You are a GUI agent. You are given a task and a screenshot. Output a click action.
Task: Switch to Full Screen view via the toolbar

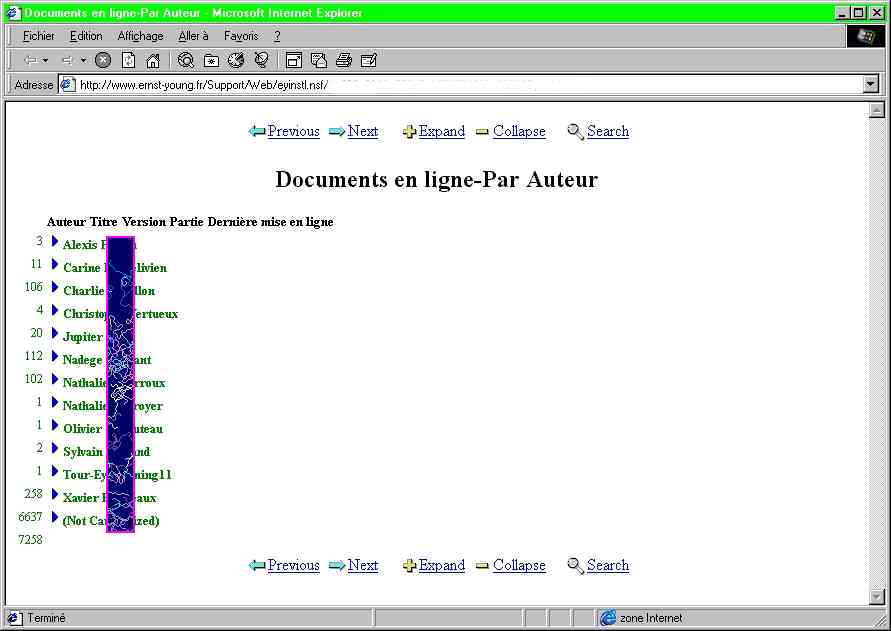pos(294,60)
